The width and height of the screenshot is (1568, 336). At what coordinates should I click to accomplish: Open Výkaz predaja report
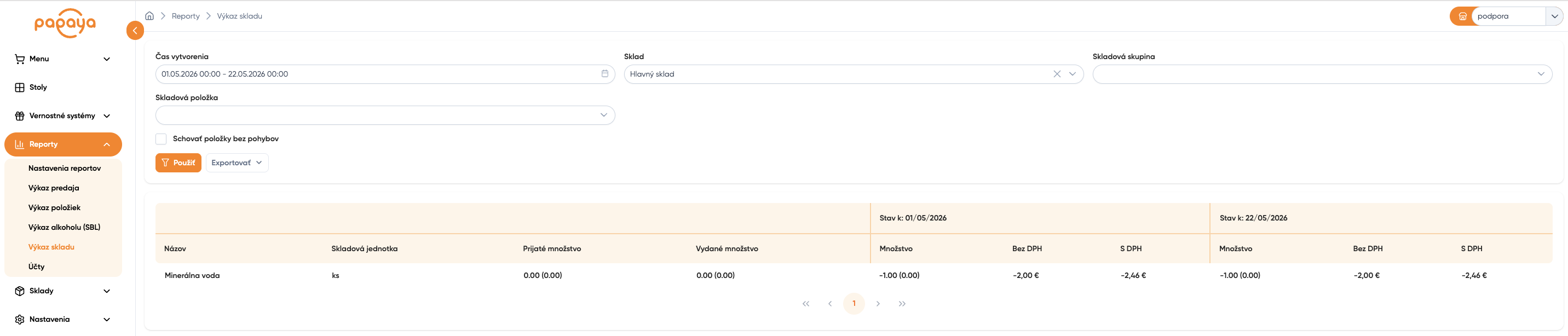[54, 188]
